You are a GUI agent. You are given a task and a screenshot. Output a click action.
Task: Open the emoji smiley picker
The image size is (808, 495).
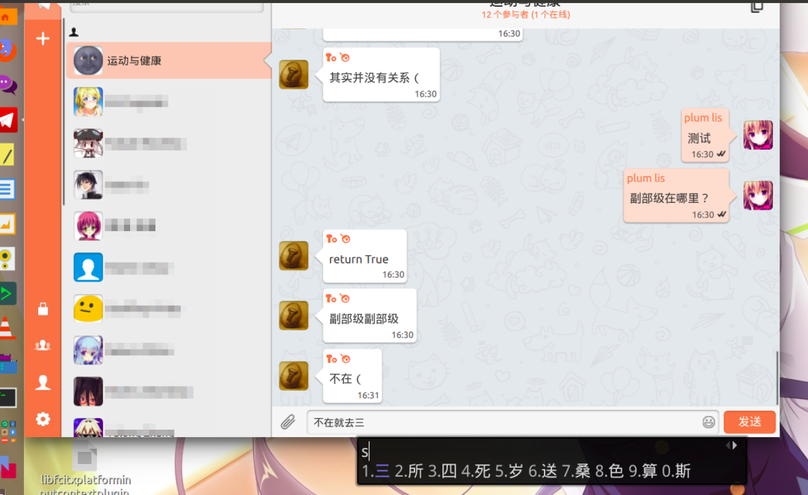(x=709, y=422)
